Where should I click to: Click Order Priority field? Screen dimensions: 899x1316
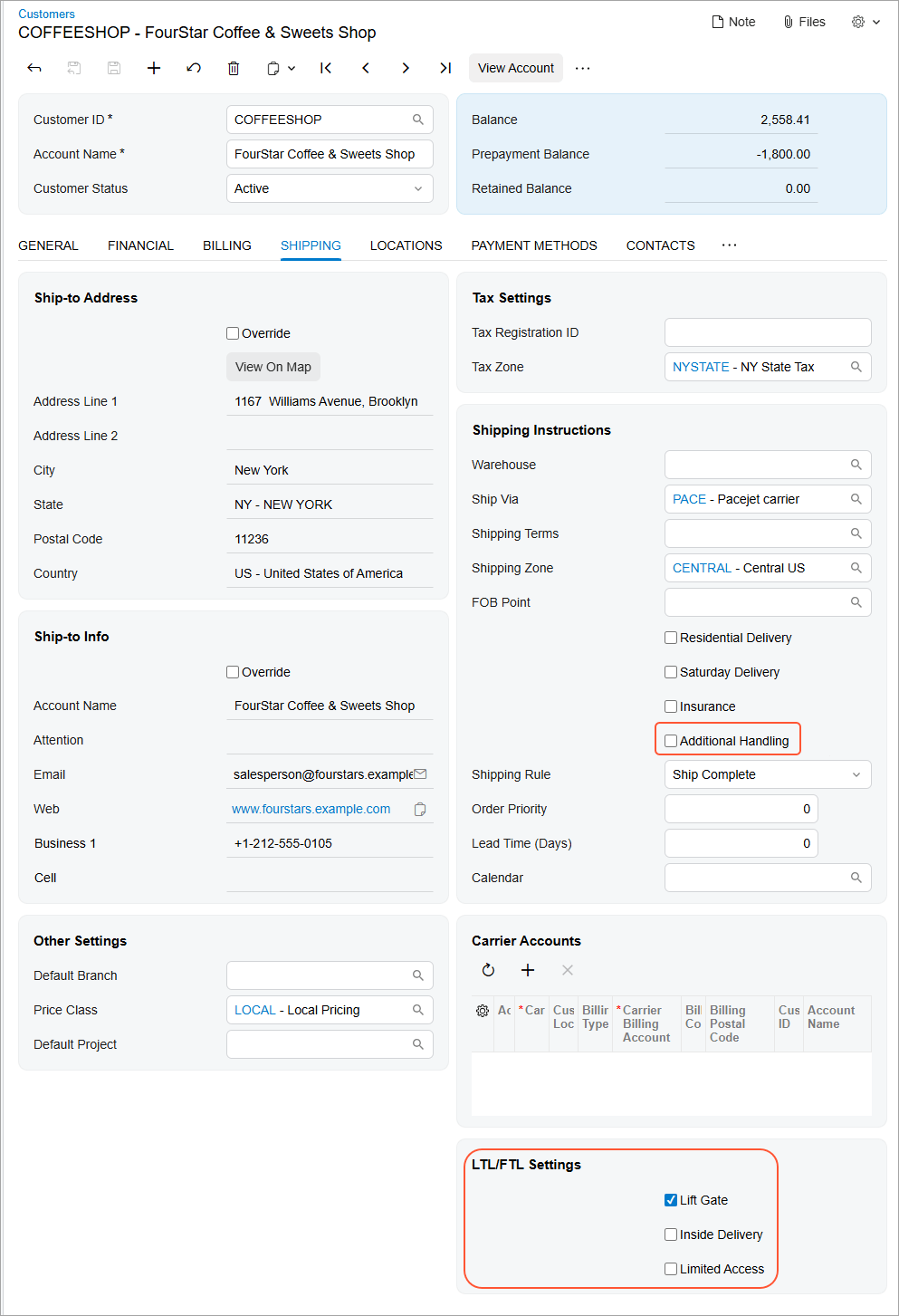point(741,809)
